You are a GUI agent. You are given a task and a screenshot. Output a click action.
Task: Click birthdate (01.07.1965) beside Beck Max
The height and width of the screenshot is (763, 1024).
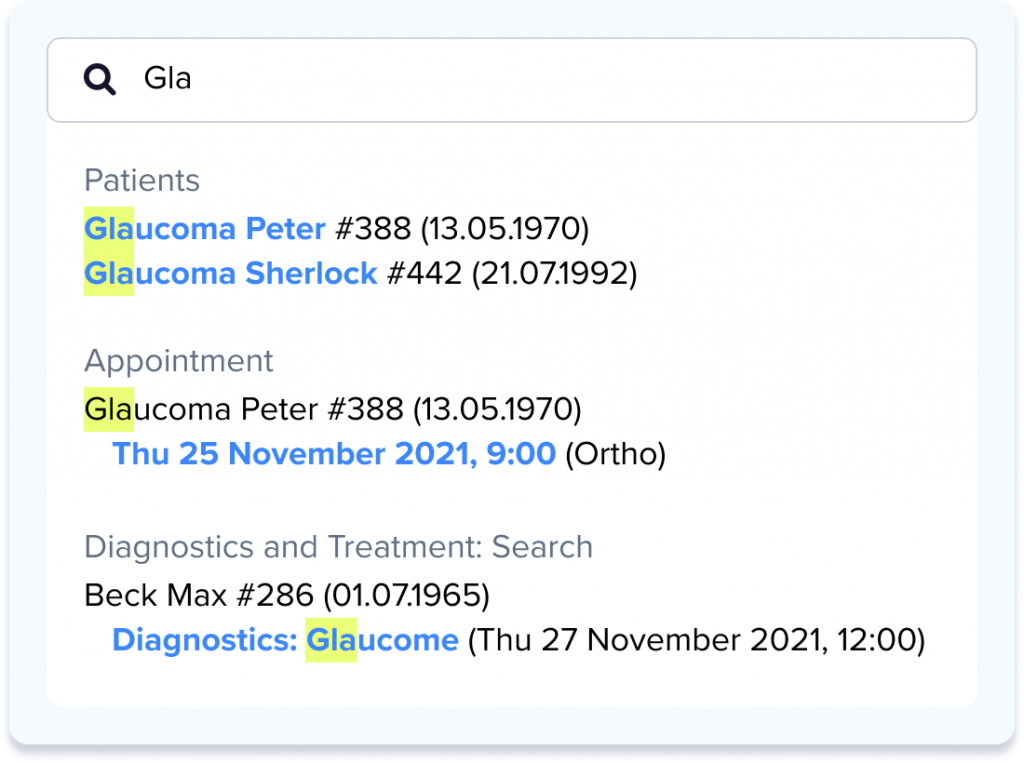[x=405, y=596]
